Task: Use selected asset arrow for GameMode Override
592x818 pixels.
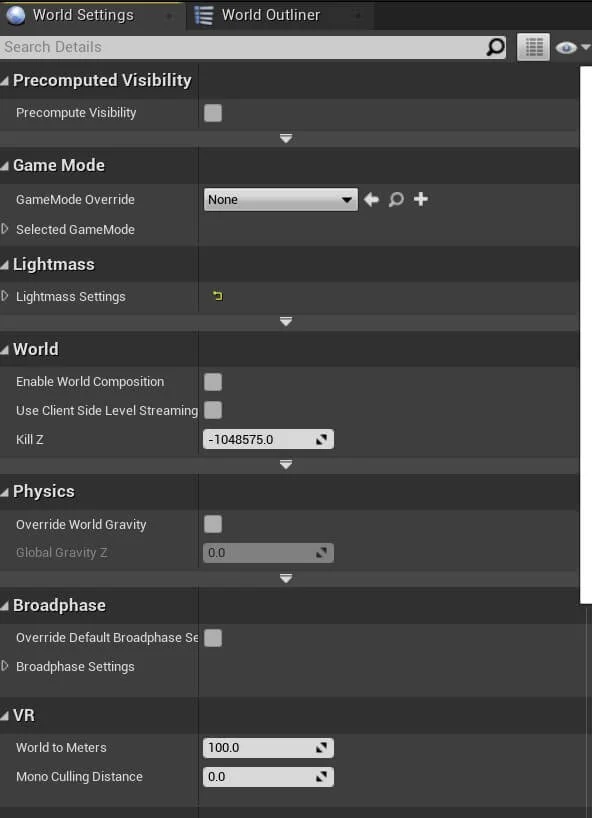Action: coord(371,199)
